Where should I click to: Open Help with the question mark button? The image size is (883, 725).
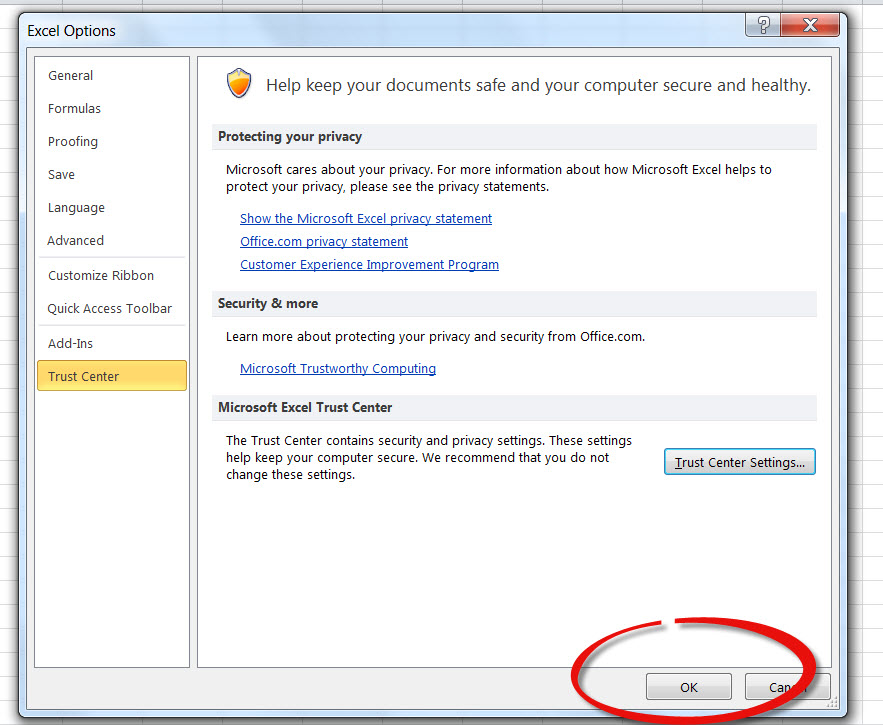[764, 25]
